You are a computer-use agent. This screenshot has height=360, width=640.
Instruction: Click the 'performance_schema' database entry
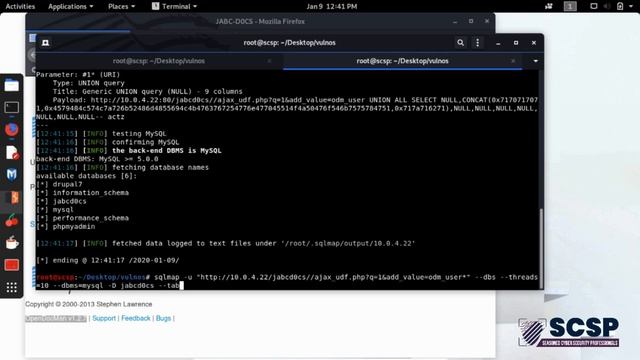[x=91, y=218]
